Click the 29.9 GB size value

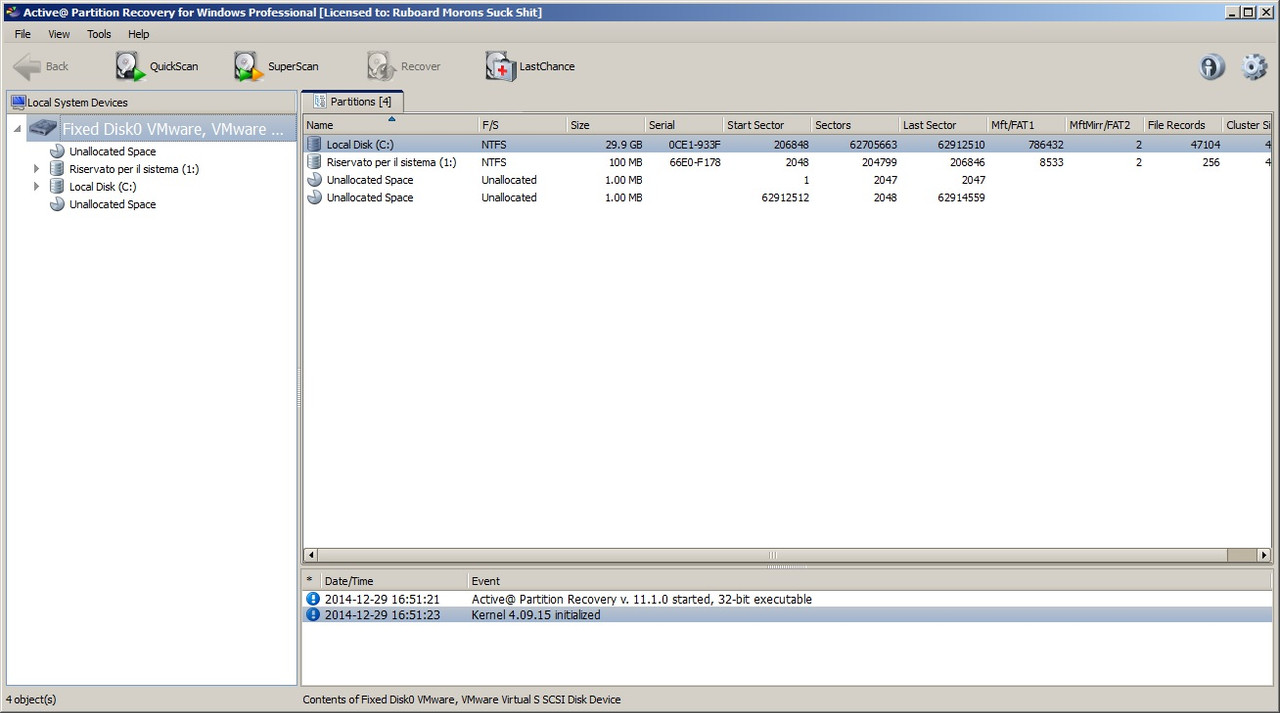point(623,145)
